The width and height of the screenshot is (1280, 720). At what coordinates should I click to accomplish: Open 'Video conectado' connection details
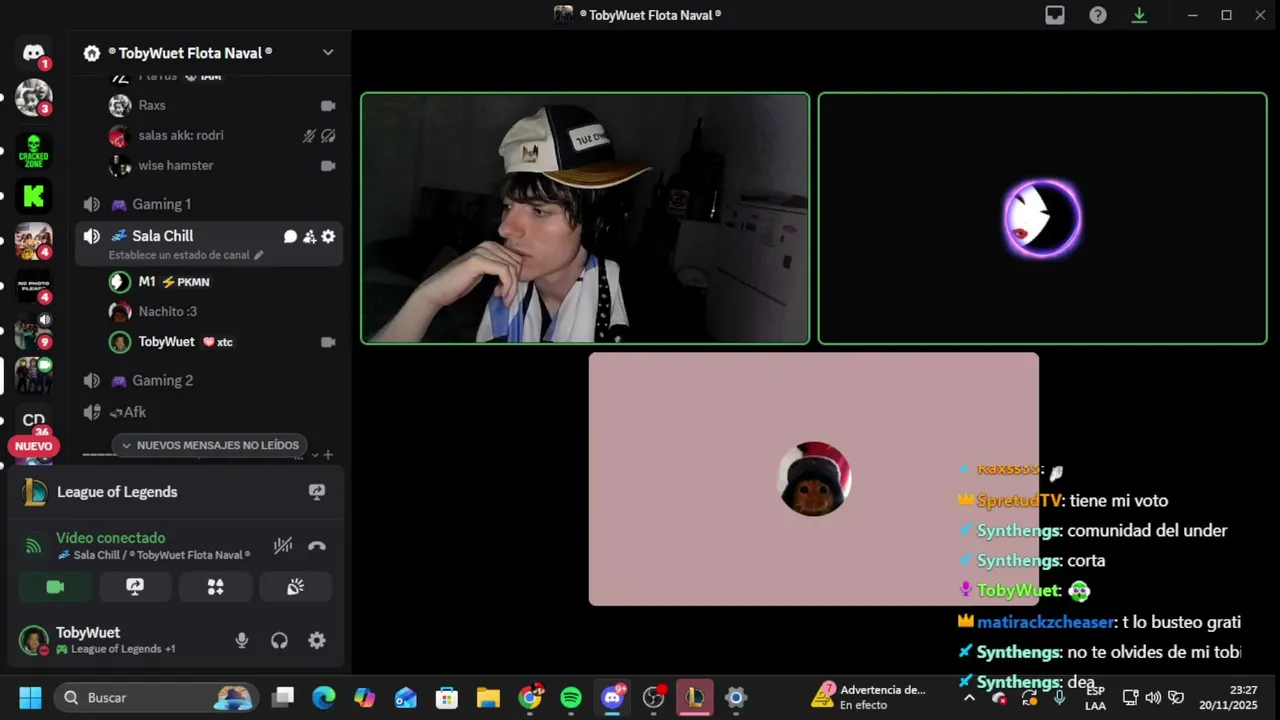[110, 538]
